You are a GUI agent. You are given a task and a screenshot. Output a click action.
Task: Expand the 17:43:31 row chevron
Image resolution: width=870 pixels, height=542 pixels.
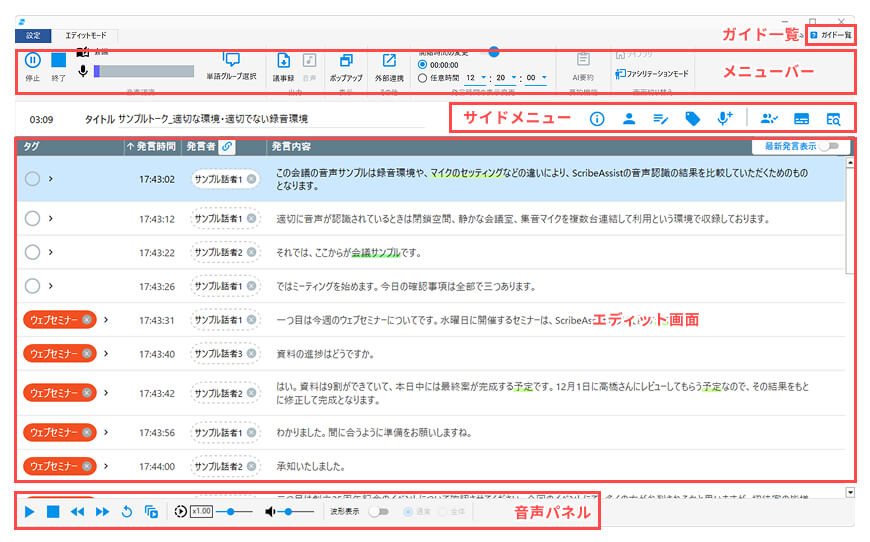106,320
